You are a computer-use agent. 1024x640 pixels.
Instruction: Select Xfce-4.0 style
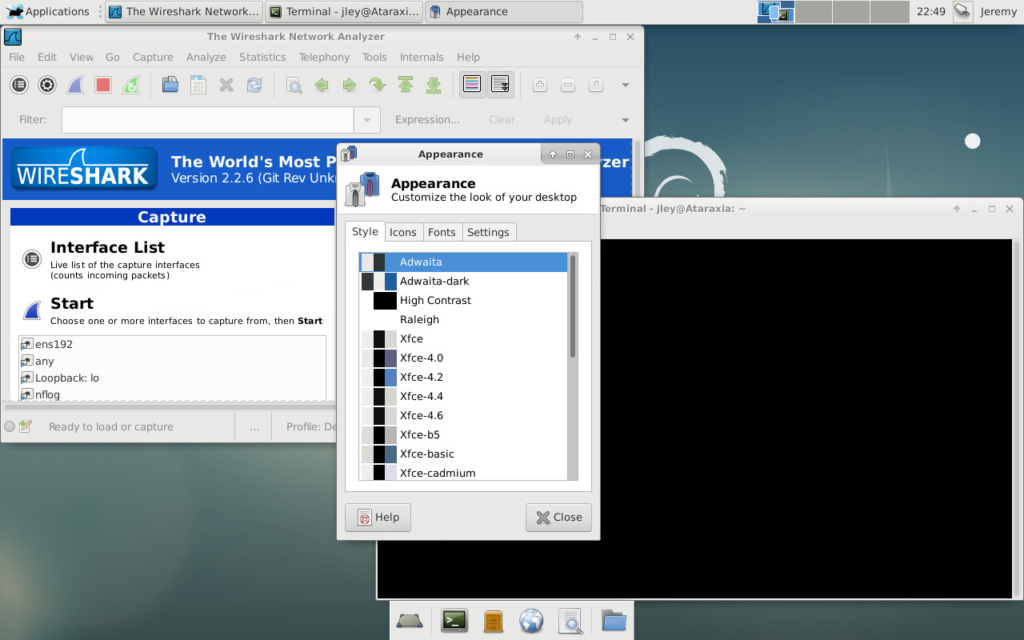coord(463,358)
